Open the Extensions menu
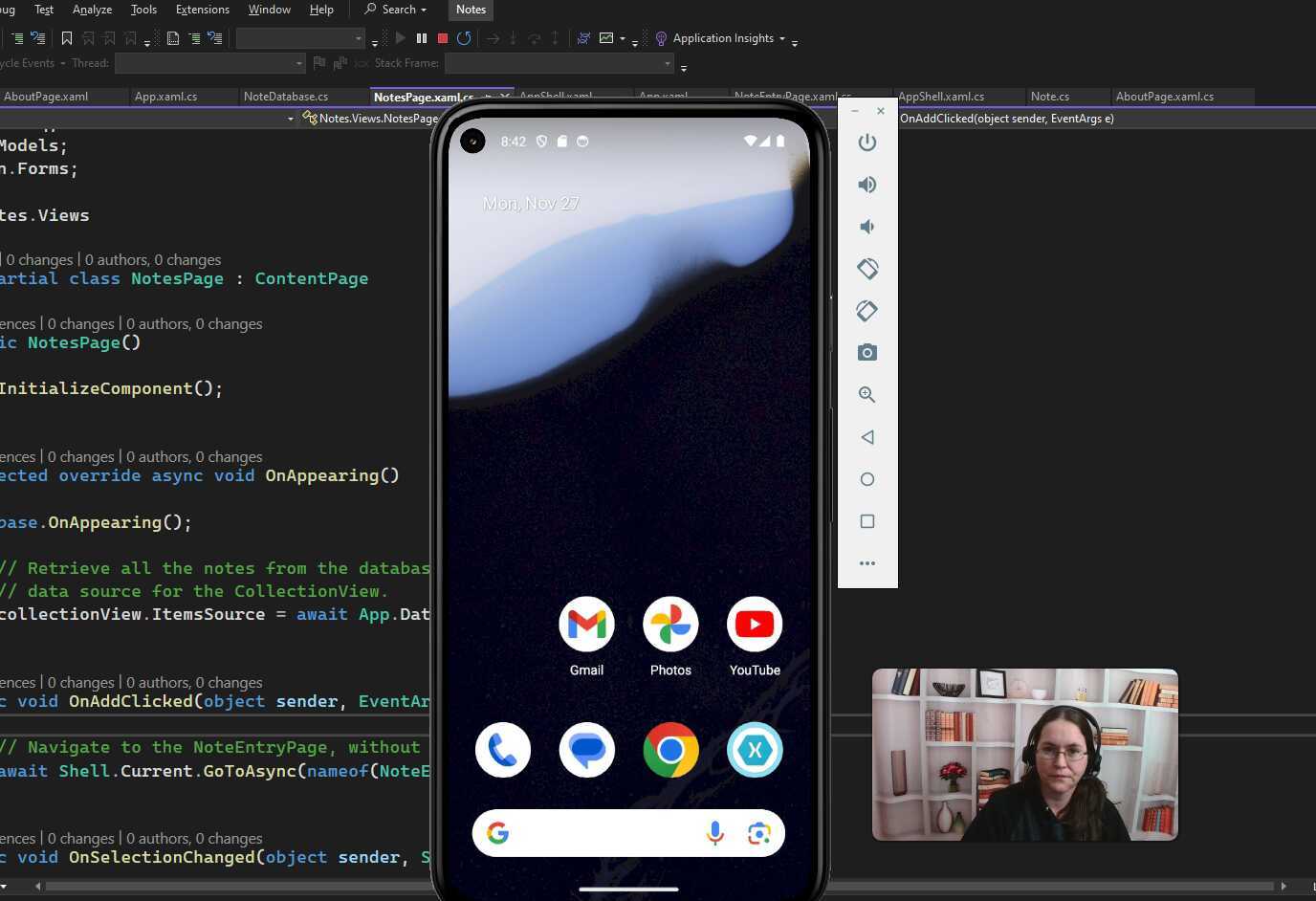The image size is (1316, 901). pos(202,9)
